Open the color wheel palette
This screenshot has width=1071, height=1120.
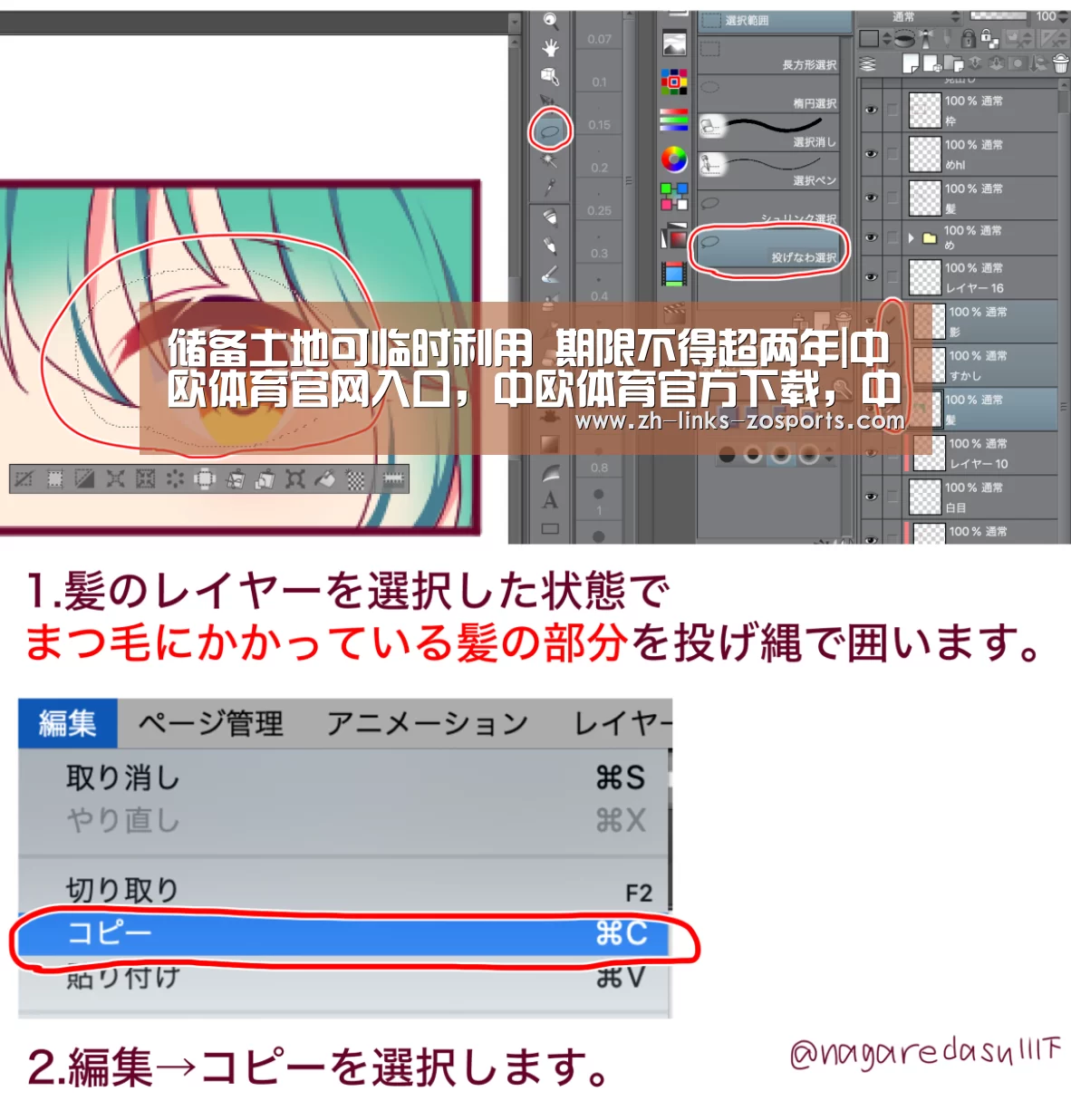click(673, 159)
